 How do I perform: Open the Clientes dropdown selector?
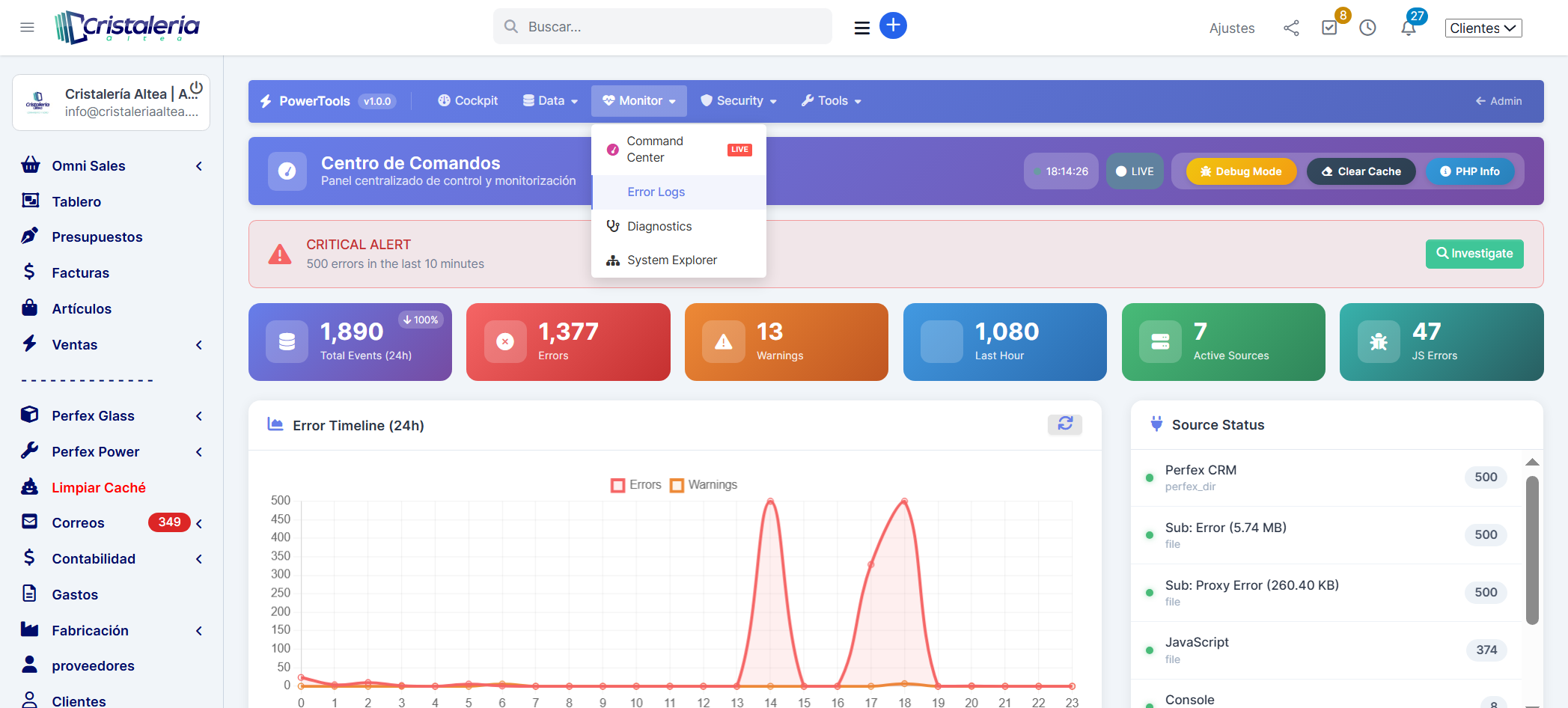coord(1483,28)
